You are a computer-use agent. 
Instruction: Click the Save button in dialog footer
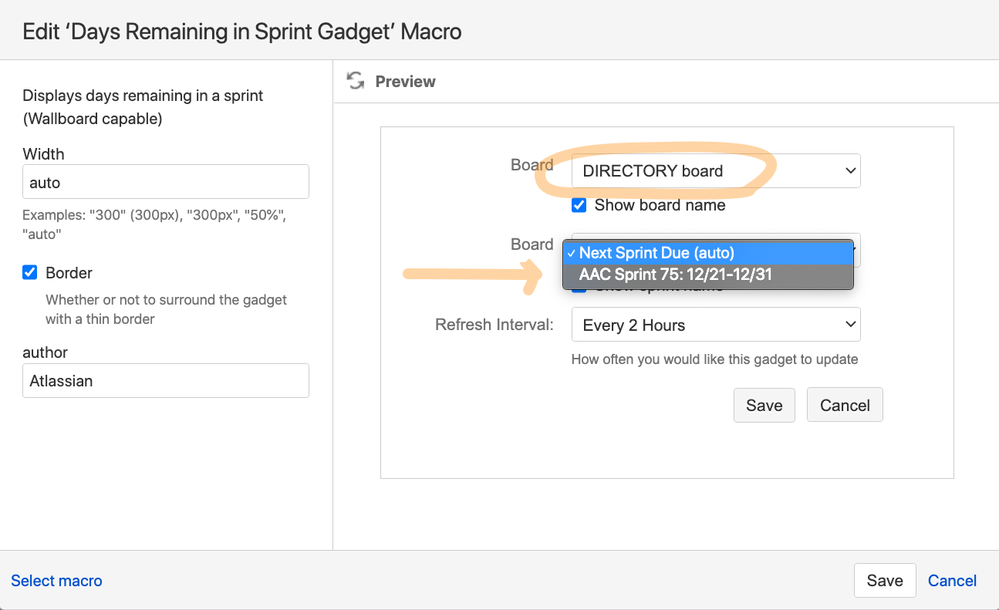tap(885, 580)
